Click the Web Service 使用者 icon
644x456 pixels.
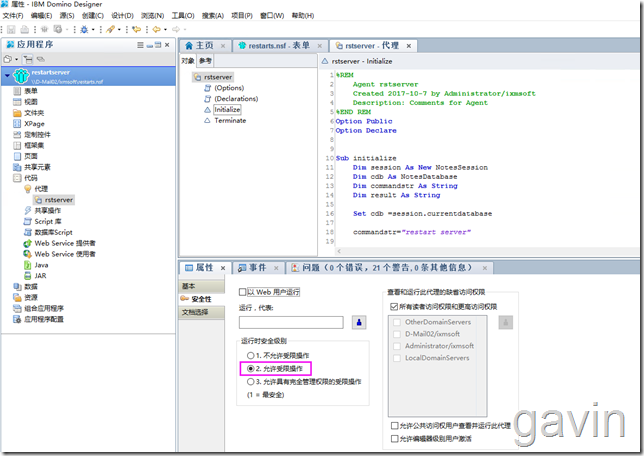pyautogui.click(x=28, y=254)
